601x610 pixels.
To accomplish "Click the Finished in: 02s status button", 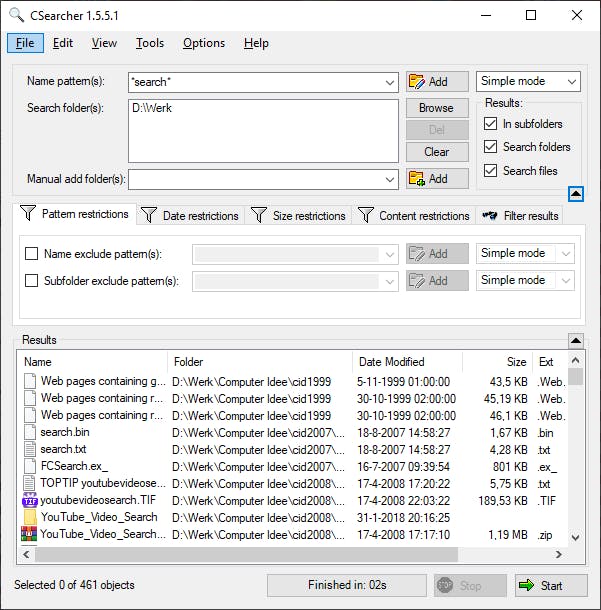I will [347, 585].
